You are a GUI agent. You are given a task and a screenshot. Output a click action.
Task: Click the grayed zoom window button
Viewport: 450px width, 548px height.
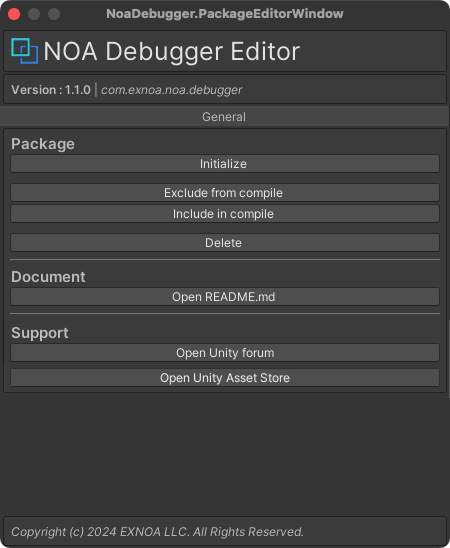pyautogui.click(x=54, y=14)
